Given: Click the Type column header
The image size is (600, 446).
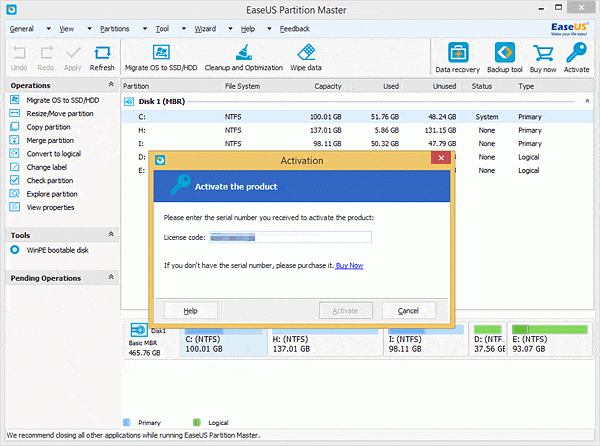Looking at the screenshot, I should pyautogui.click(x=526, y=86).
